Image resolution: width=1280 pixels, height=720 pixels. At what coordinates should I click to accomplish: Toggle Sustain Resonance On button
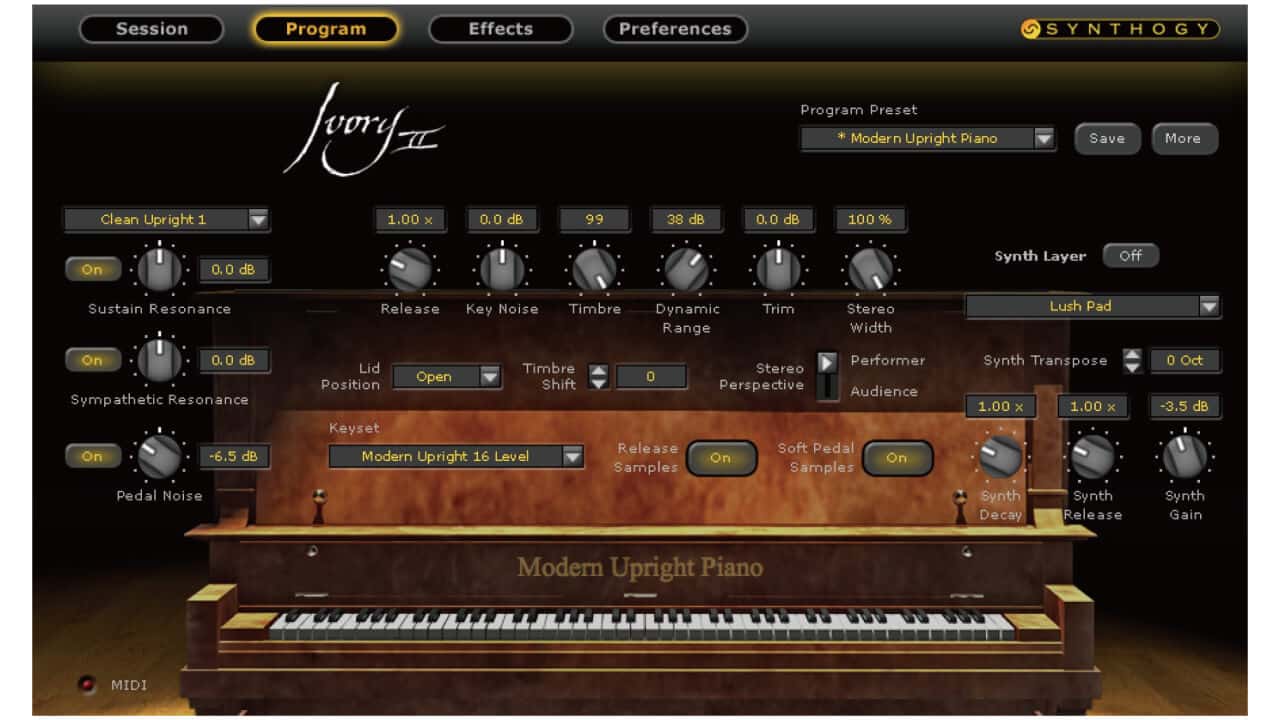92,269
